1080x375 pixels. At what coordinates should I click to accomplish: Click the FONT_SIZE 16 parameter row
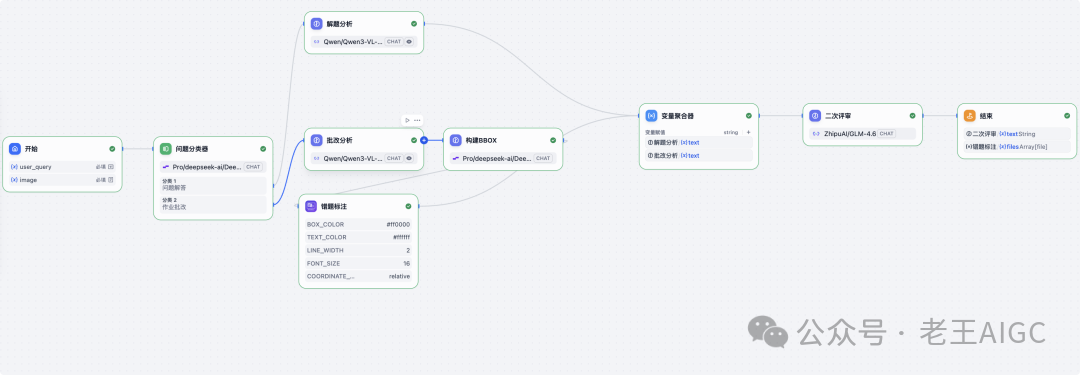358,263
